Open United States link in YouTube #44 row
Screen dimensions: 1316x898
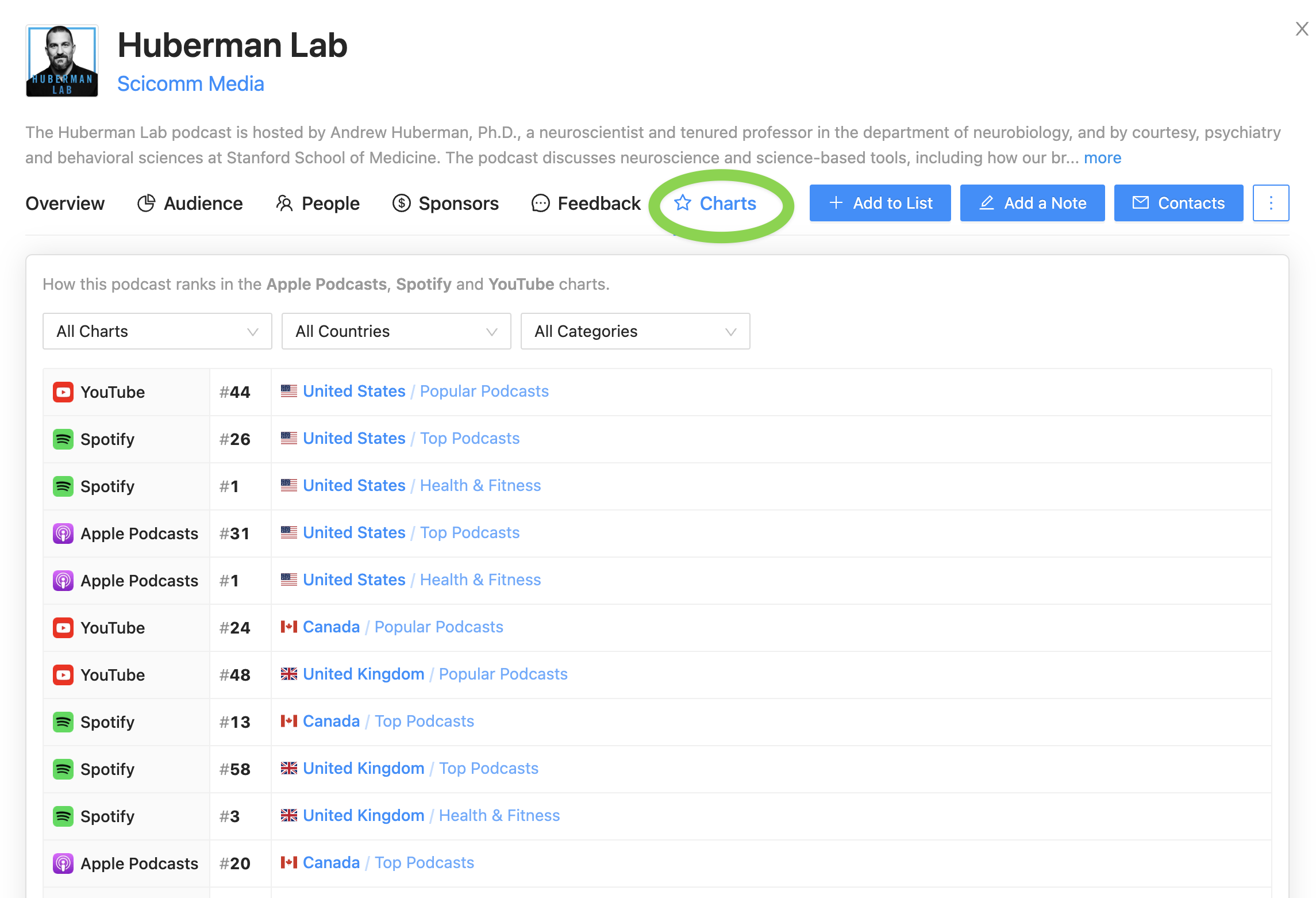pyautogui.click(x=354, y=391)
